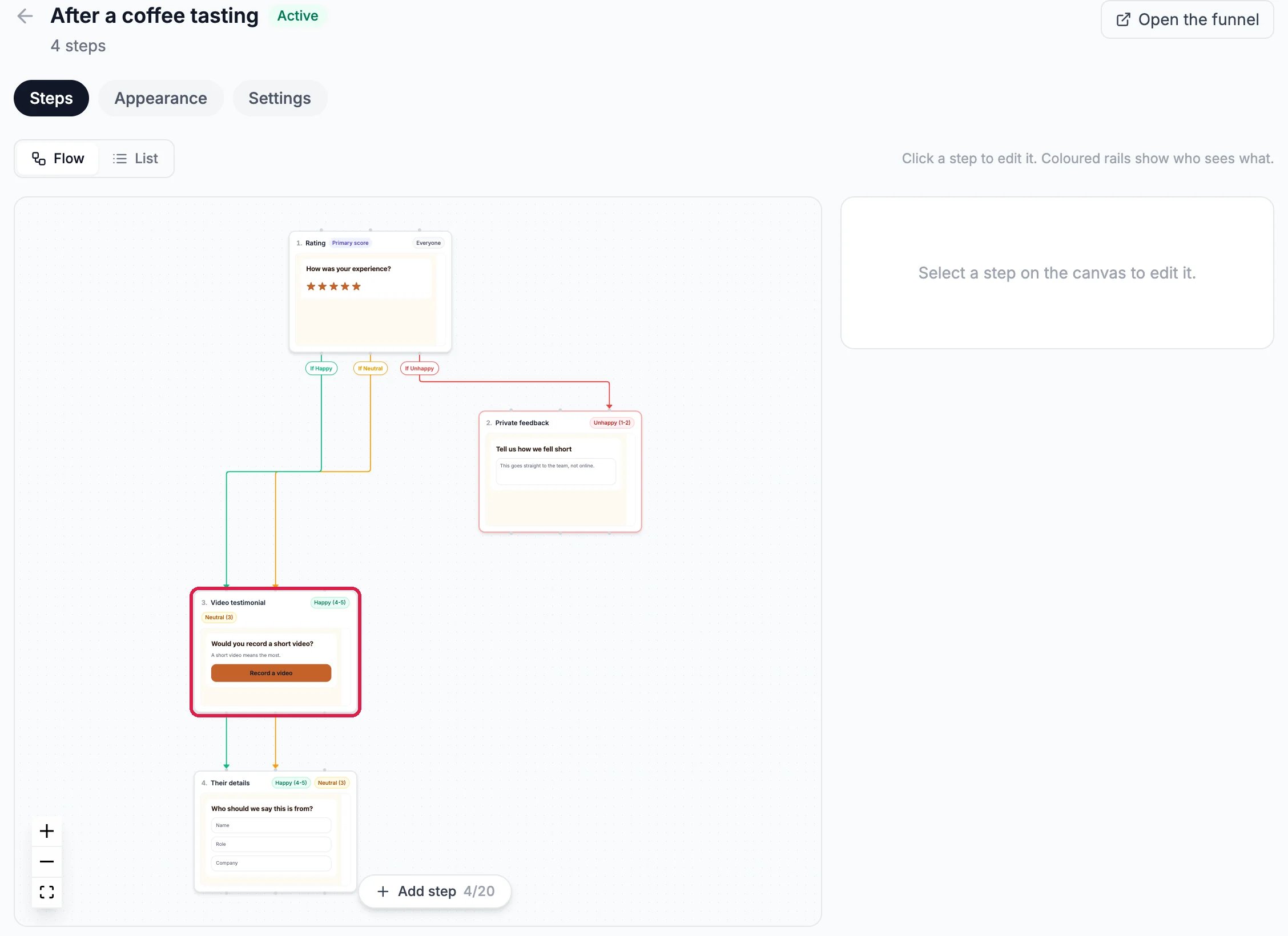Viewport: 1288px width, 936px height.
Task: Click the five-star rating in Rating step
Action: pyautogui.click(x=333, y=287)
